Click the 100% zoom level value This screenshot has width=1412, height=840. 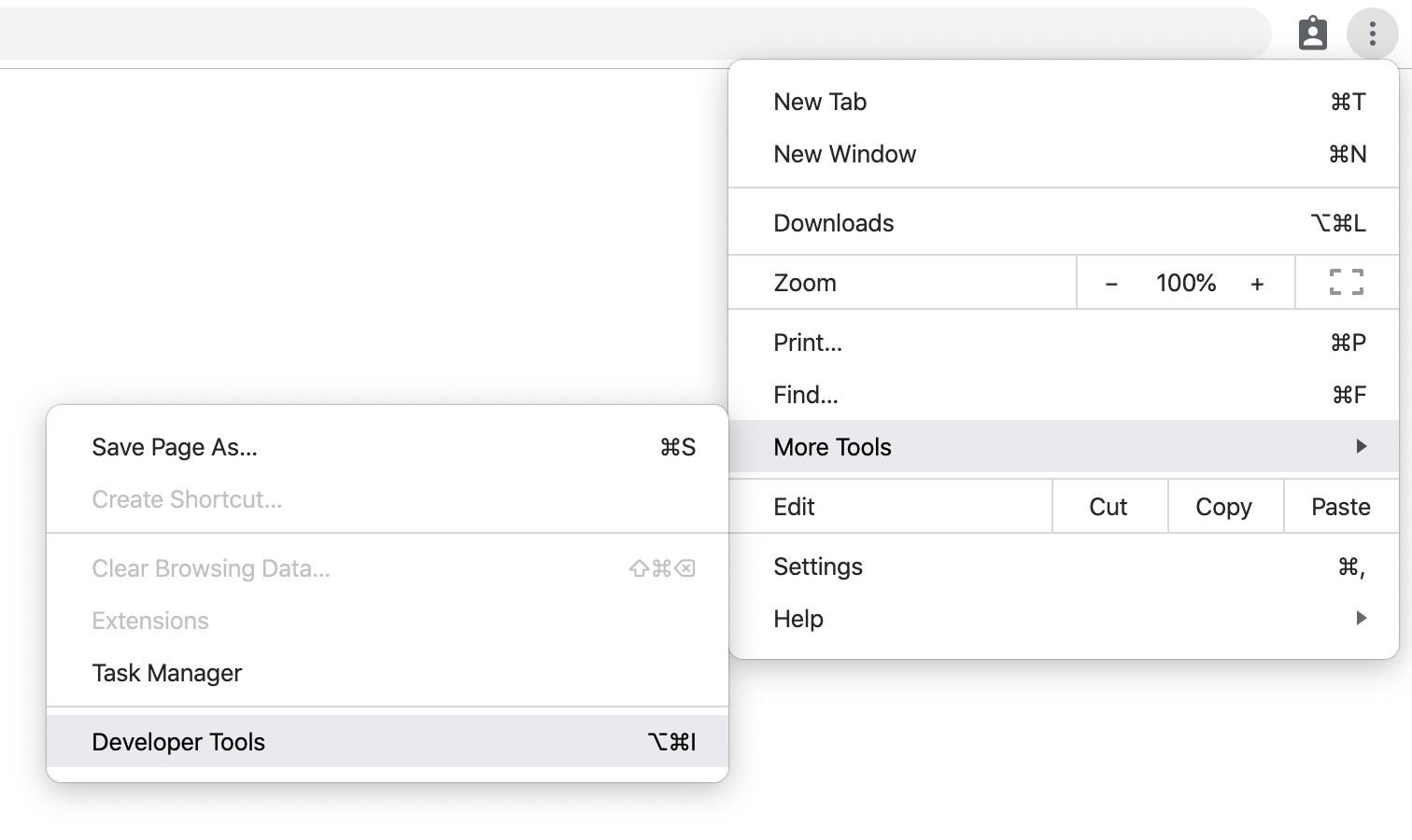tap(1185, 283)
